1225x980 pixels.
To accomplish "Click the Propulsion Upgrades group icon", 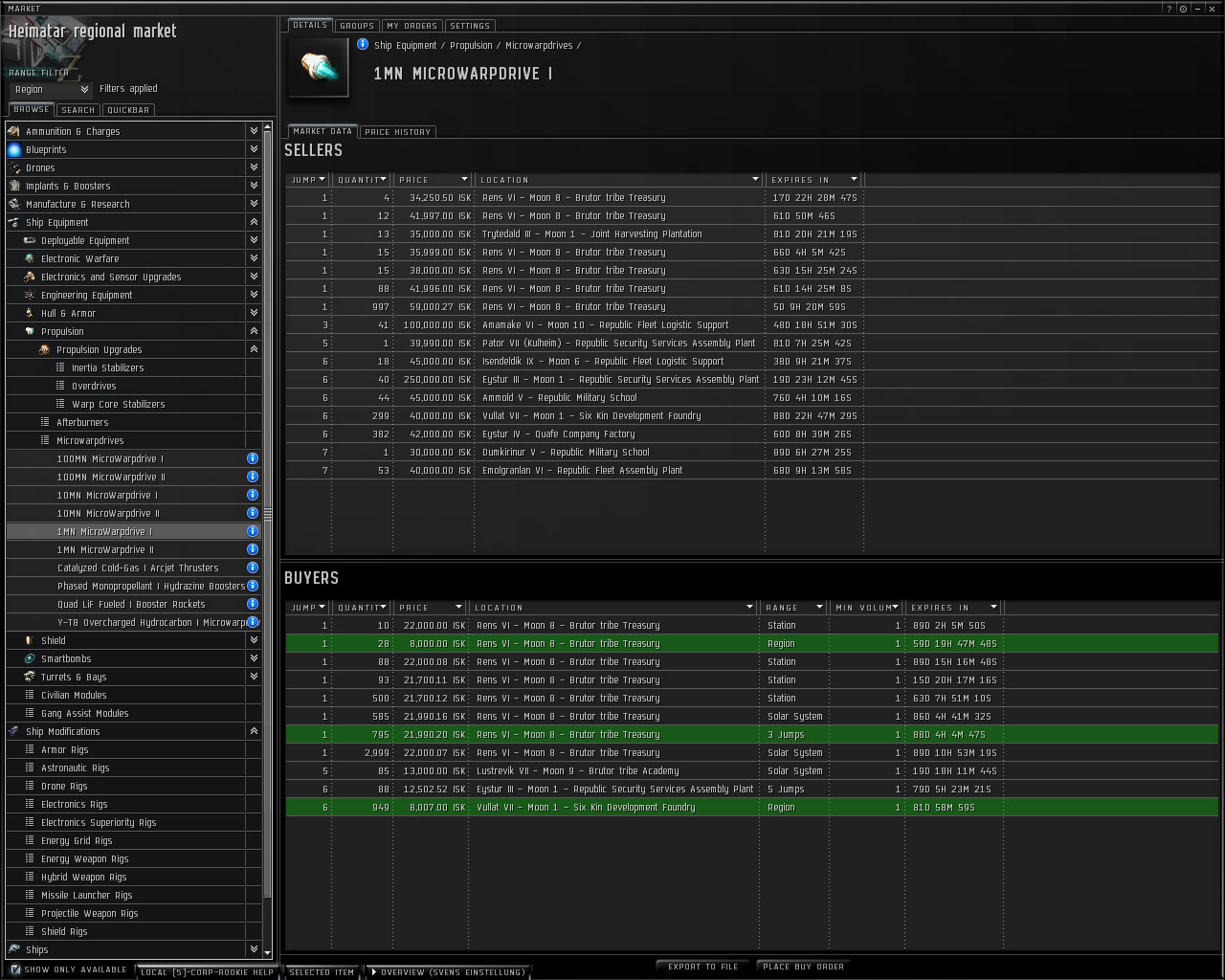I will coord(45,349).
